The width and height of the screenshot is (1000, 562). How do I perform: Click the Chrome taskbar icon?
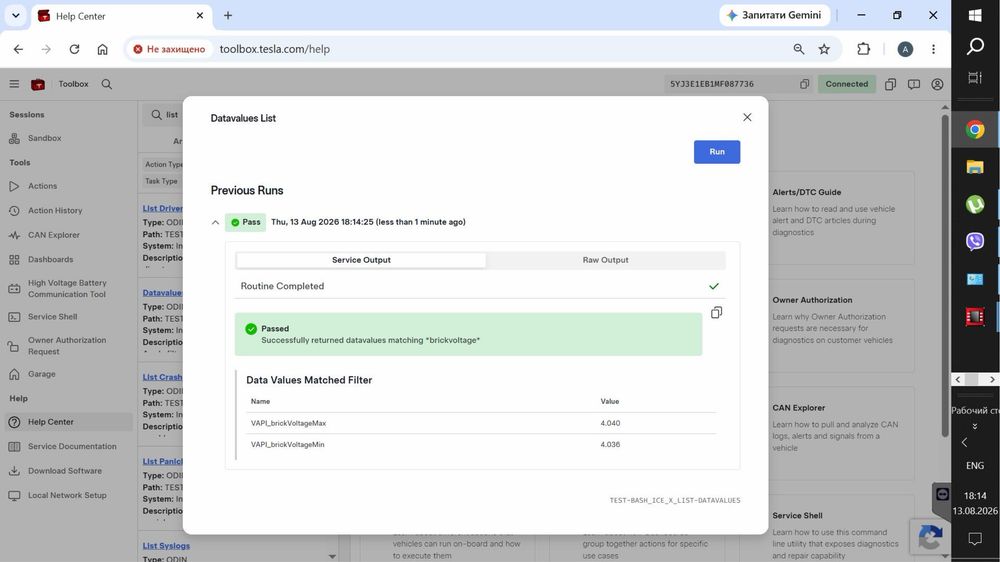974,130
